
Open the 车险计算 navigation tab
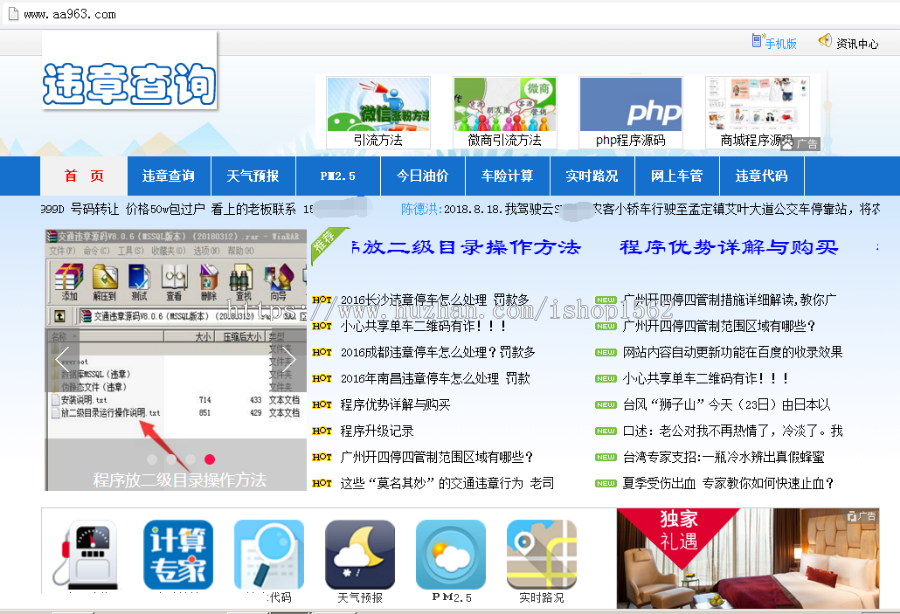507,176
